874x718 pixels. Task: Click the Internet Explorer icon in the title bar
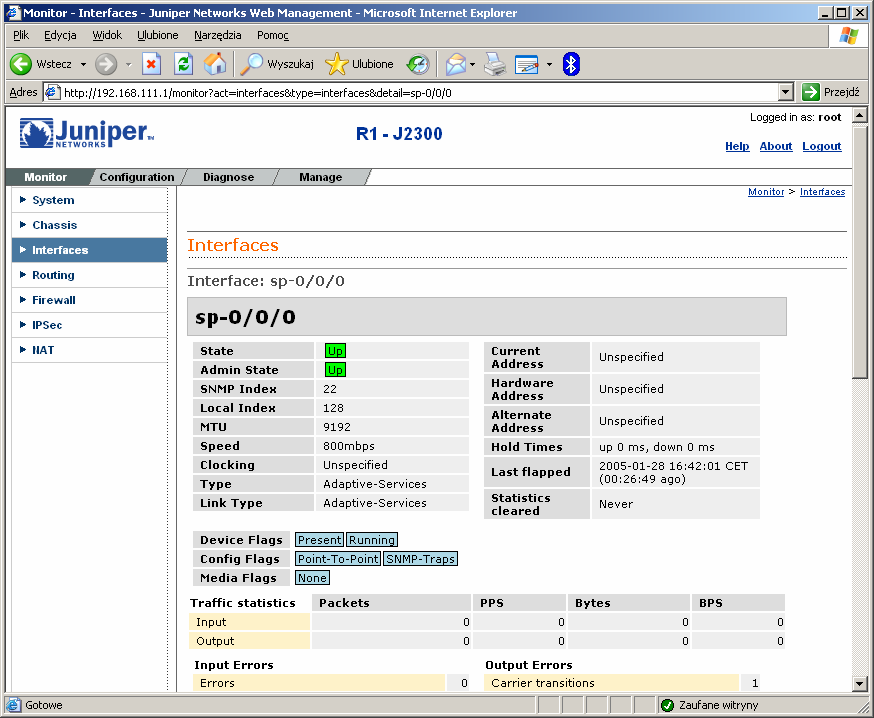point(13,13)
